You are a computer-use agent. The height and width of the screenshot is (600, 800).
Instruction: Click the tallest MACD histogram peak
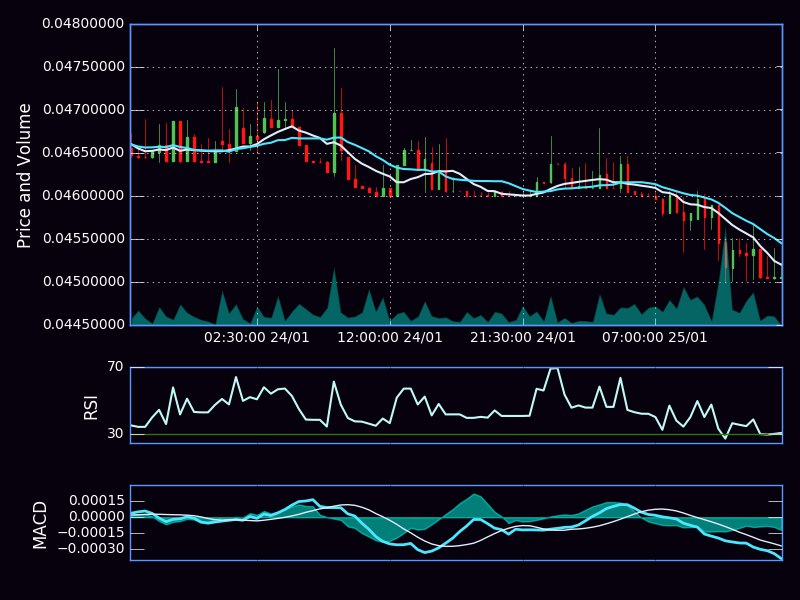pyautogui.click(x=476, y=505)
